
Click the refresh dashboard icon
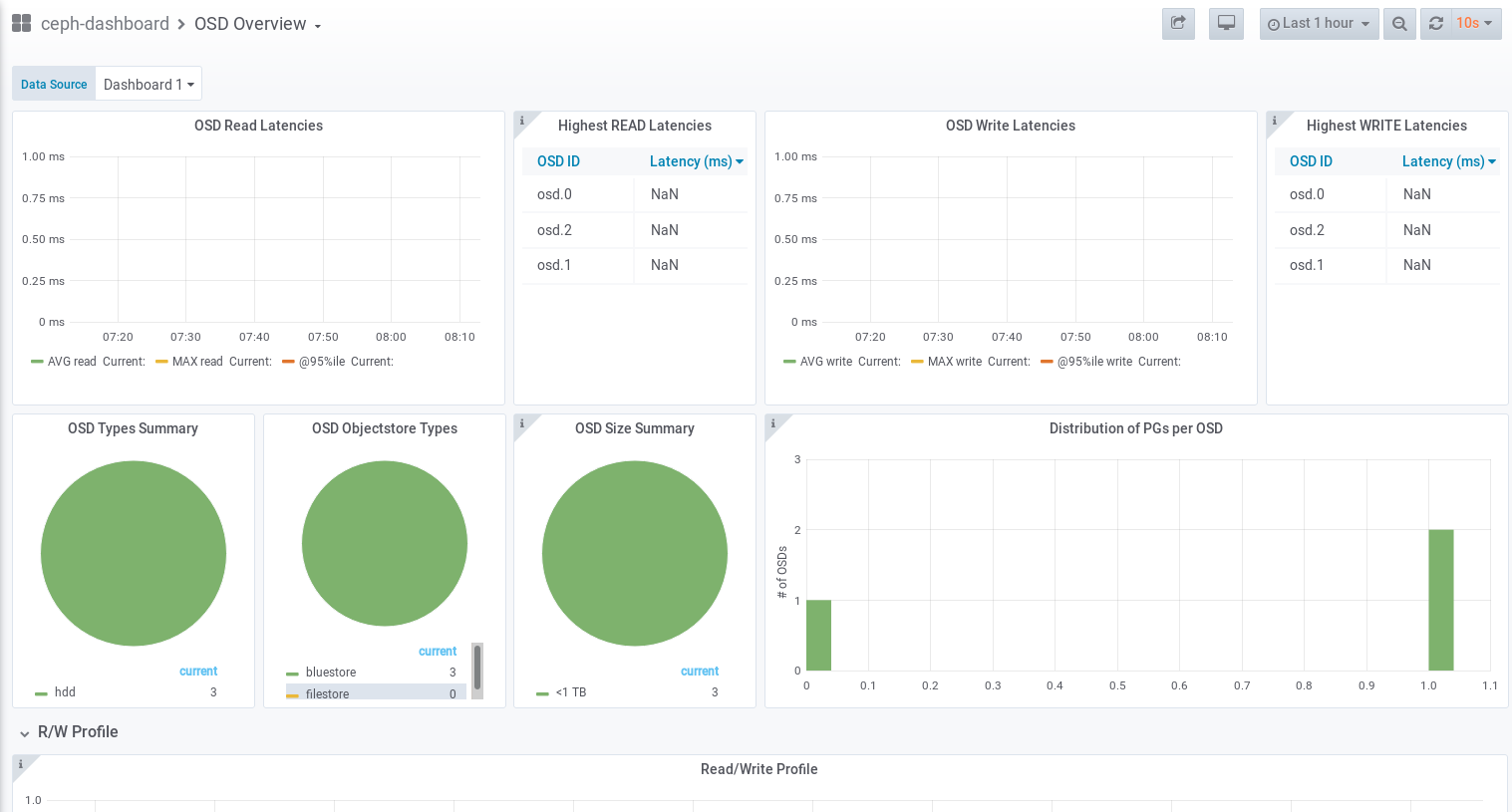[1436, 24]
